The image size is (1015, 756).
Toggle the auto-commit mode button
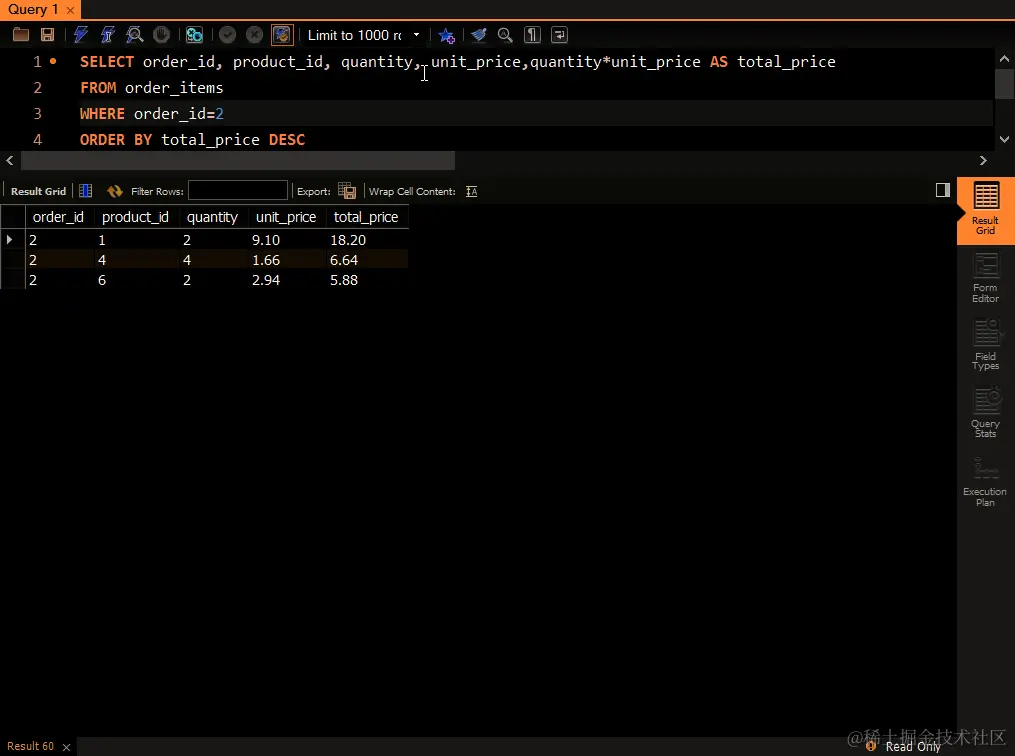point(282,35)
